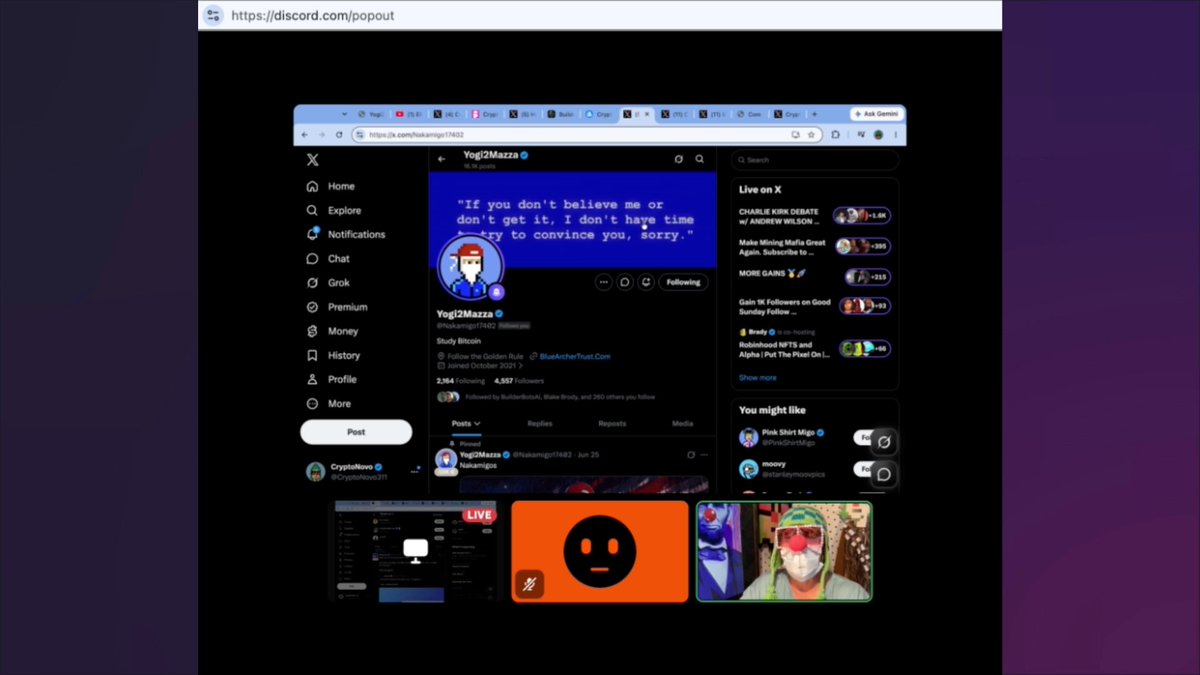1200x675 pixels.
Task: Click the white Post button
Action: click(356, 432)
